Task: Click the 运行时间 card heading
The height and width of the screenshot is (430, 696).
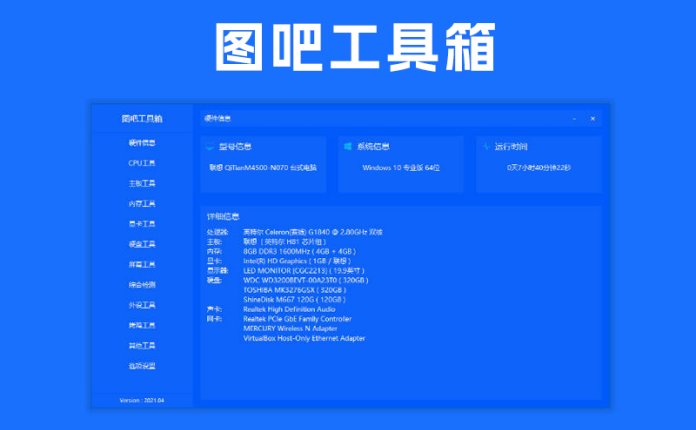Action: pyautogui.click(x=511, y=146)
